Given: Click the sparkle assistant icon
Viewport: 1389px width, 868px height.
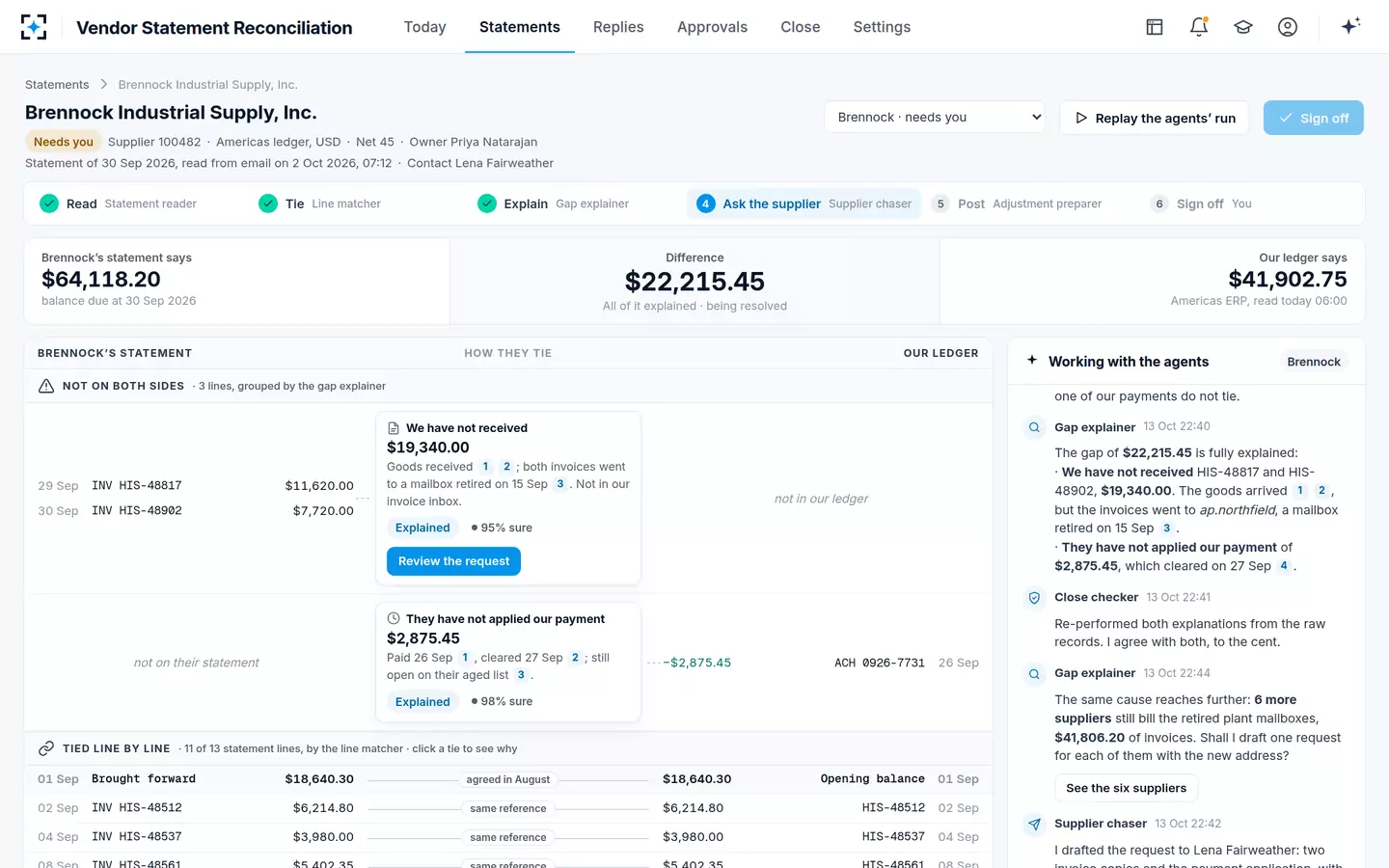Looking at the screenshot, I should [x=1350, y=26].
